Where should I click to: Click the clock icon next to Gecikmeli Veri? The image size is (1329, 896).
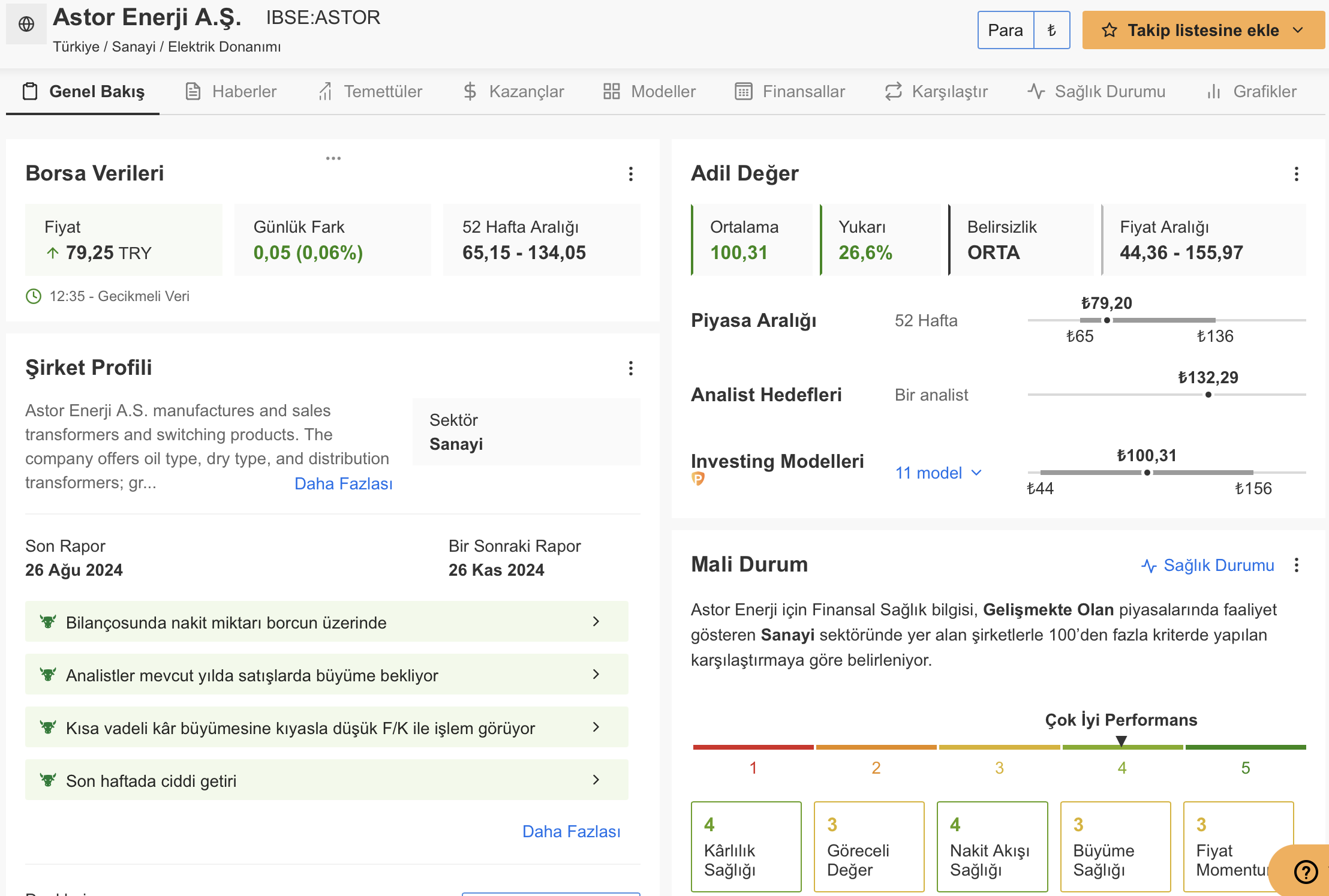[34, 296]
